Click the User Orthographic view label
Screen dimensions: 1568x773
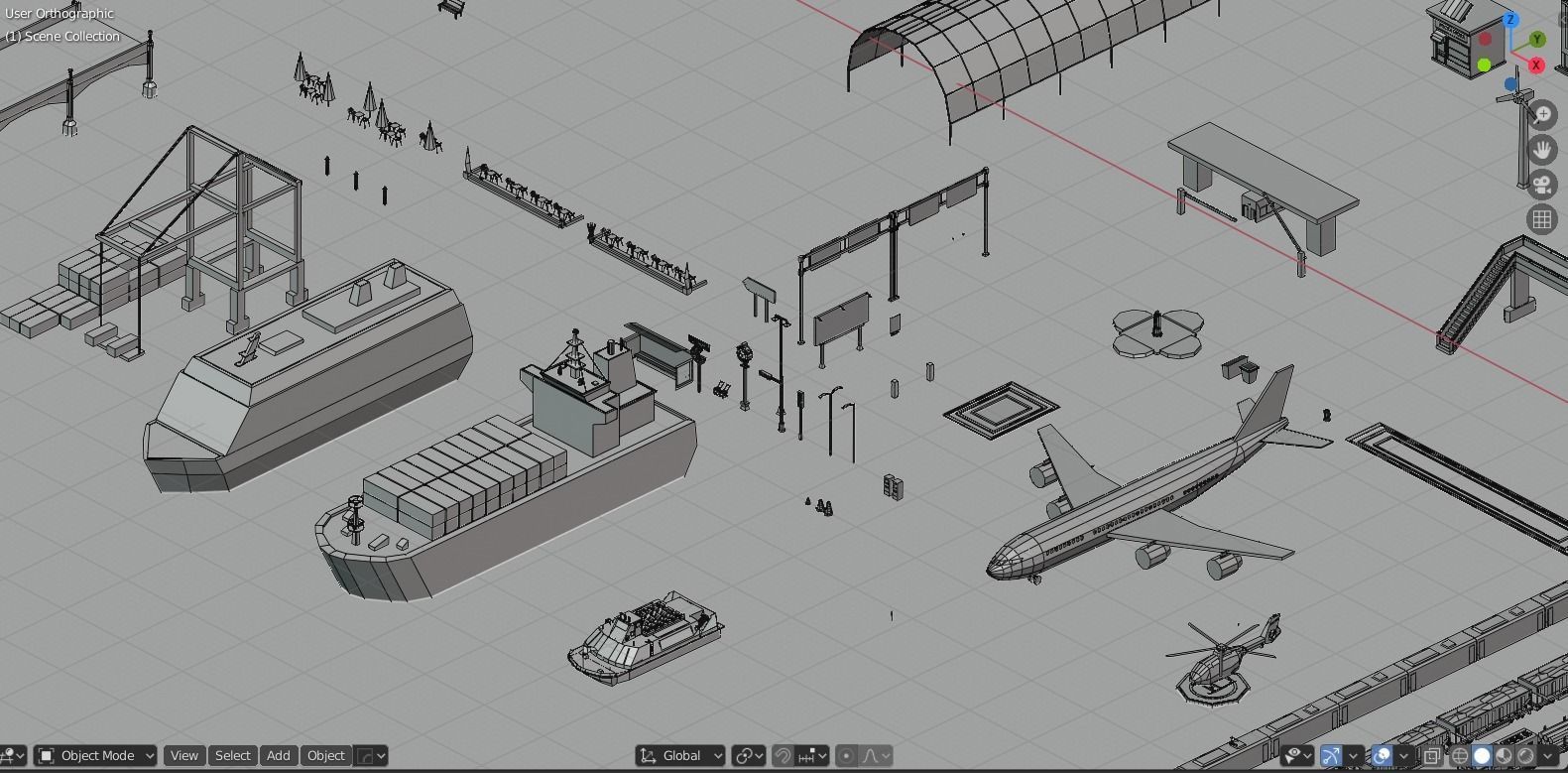60,14
